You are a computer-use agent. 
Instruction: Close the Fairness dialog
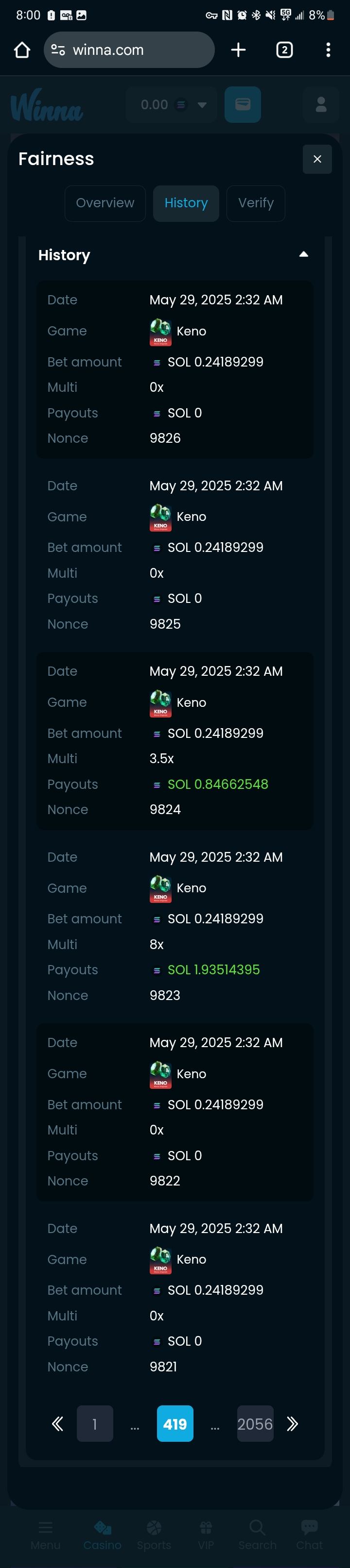pos(317,159)
